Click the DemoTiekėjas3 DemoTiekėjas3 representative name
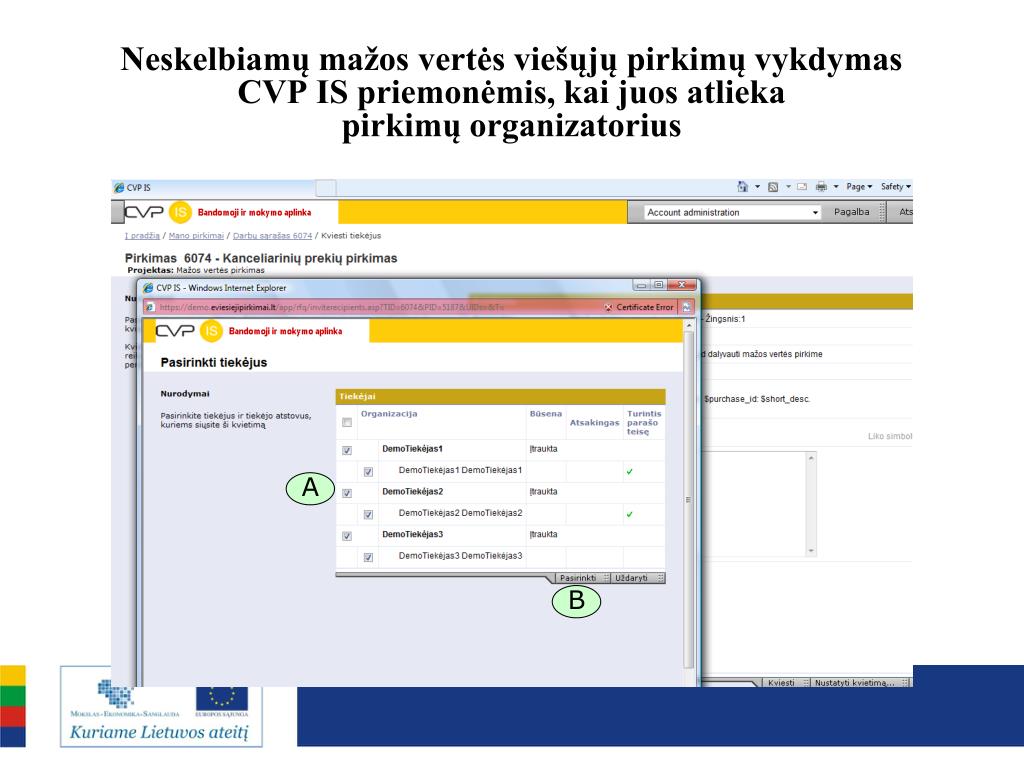 click(460, 556)
